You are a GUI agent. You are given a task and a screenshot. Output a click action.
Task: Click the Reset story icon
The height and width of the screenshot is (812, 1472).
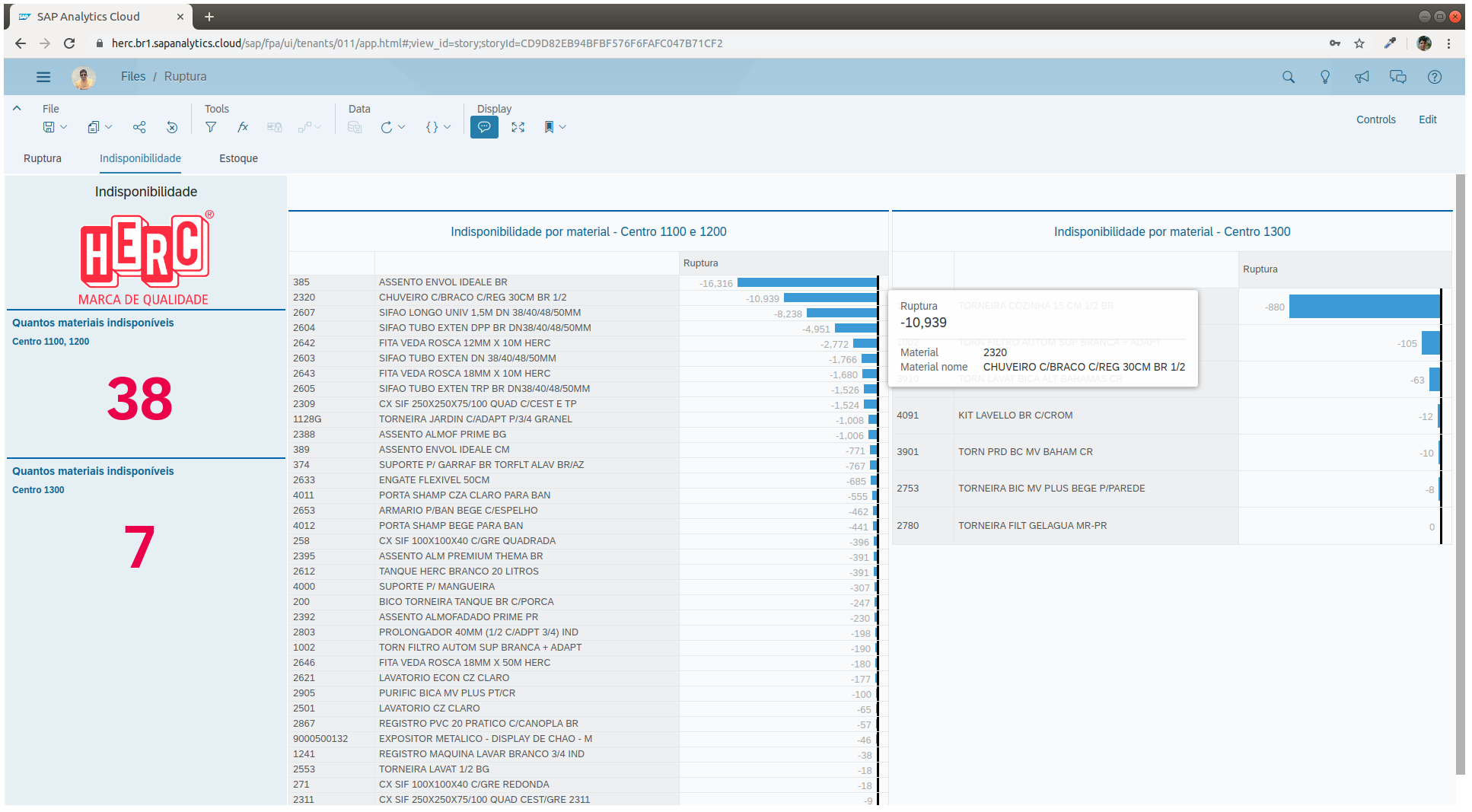(172, 127)
